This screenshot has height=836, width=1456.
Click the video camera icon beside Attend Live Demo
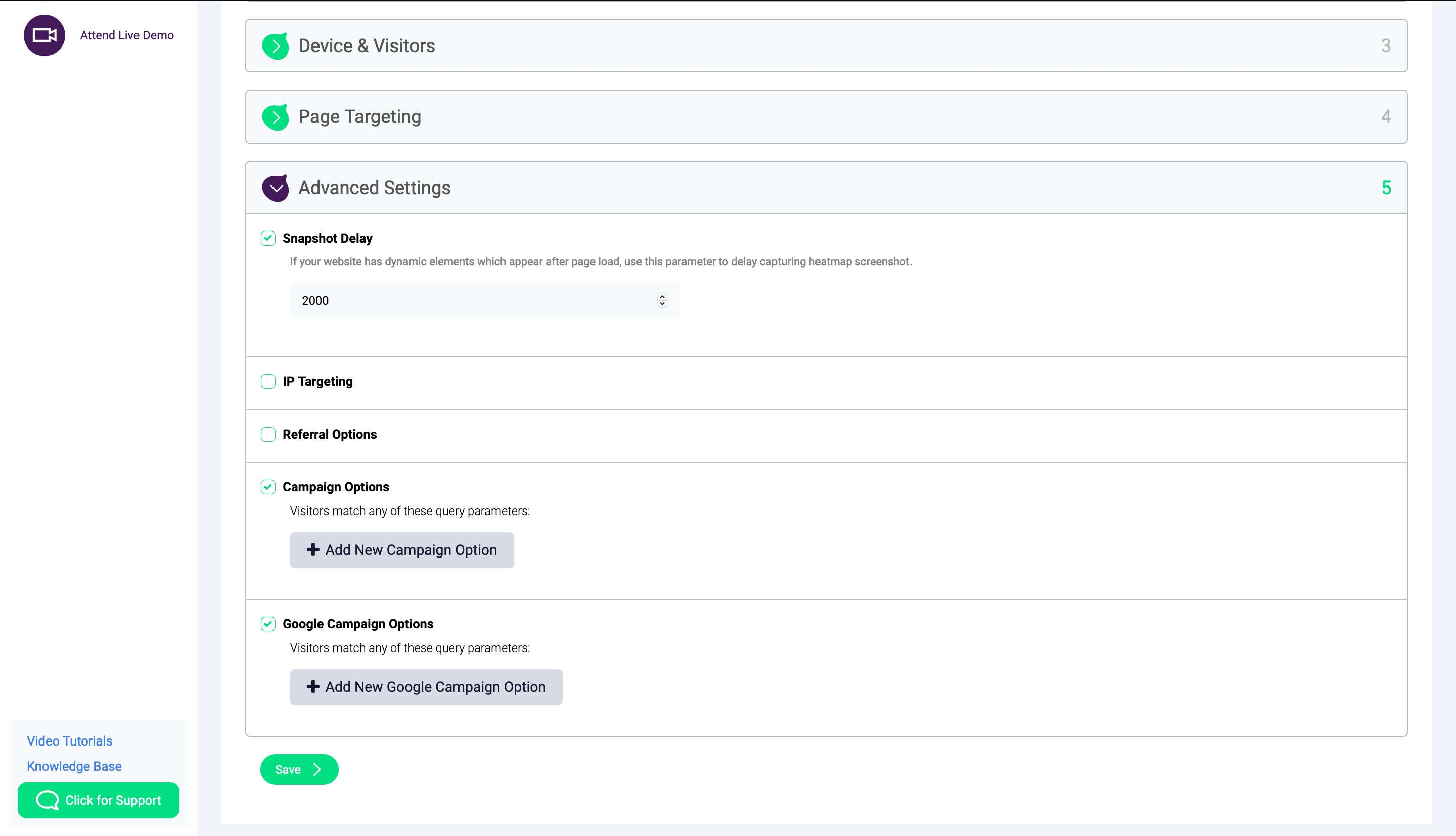click(44, 35)
